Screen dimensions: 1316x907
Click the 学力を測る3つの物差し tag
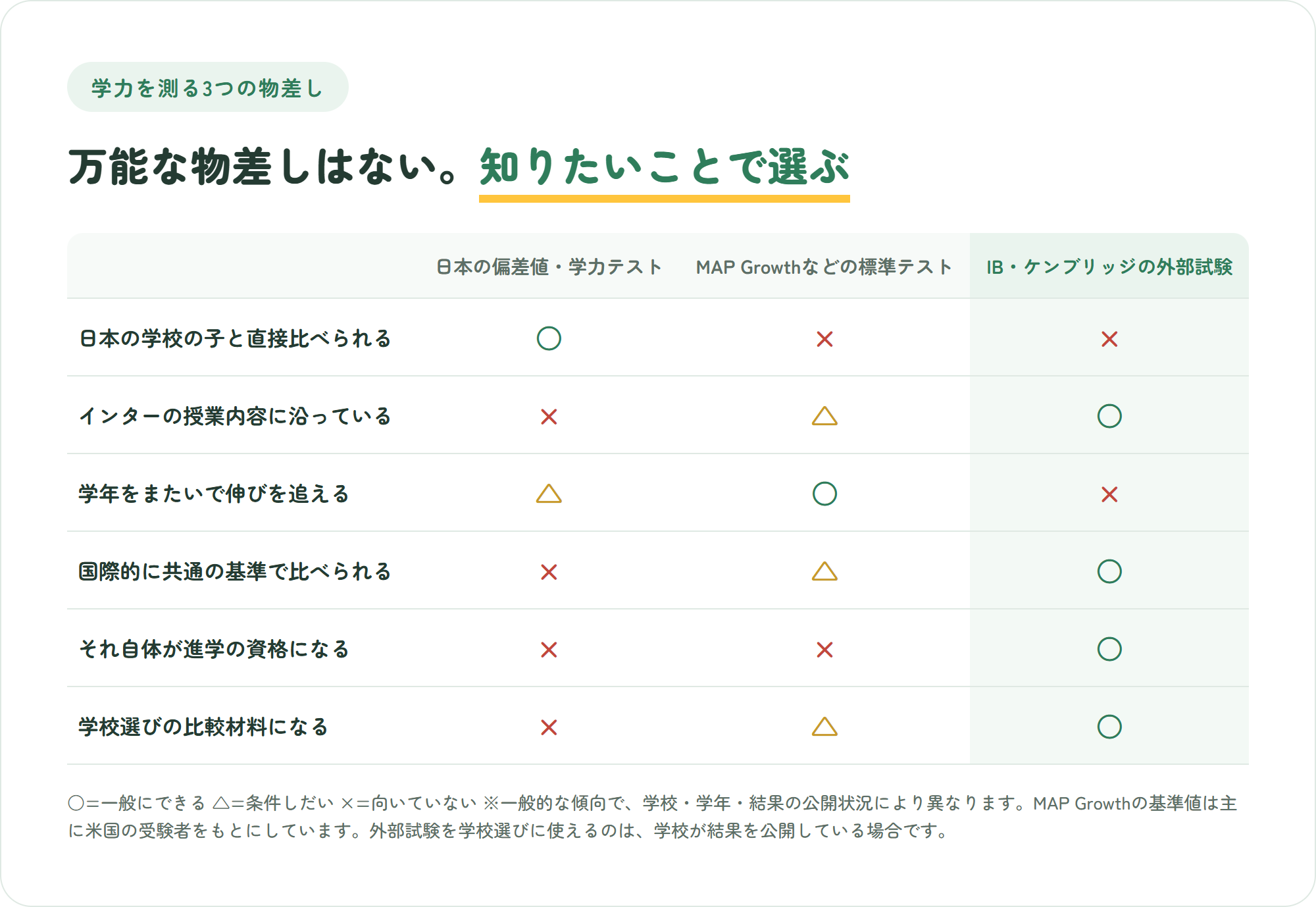pos(208,88)
